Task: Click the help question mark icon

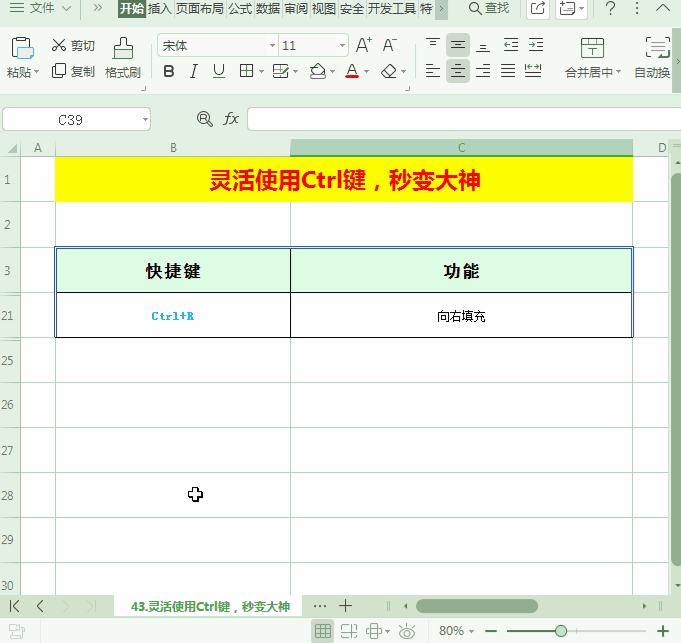Action: pyautogui.click(x=610, y=8)
